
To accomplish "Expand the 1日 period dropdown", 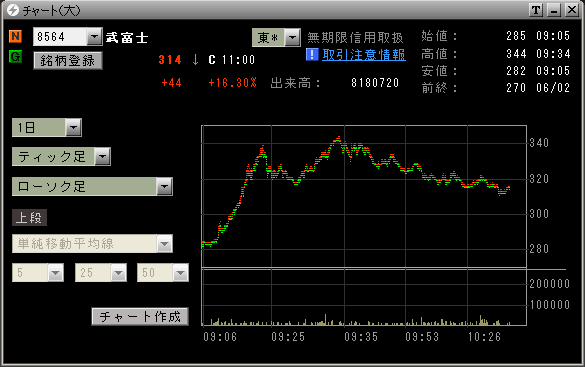I will pos(73,128).
